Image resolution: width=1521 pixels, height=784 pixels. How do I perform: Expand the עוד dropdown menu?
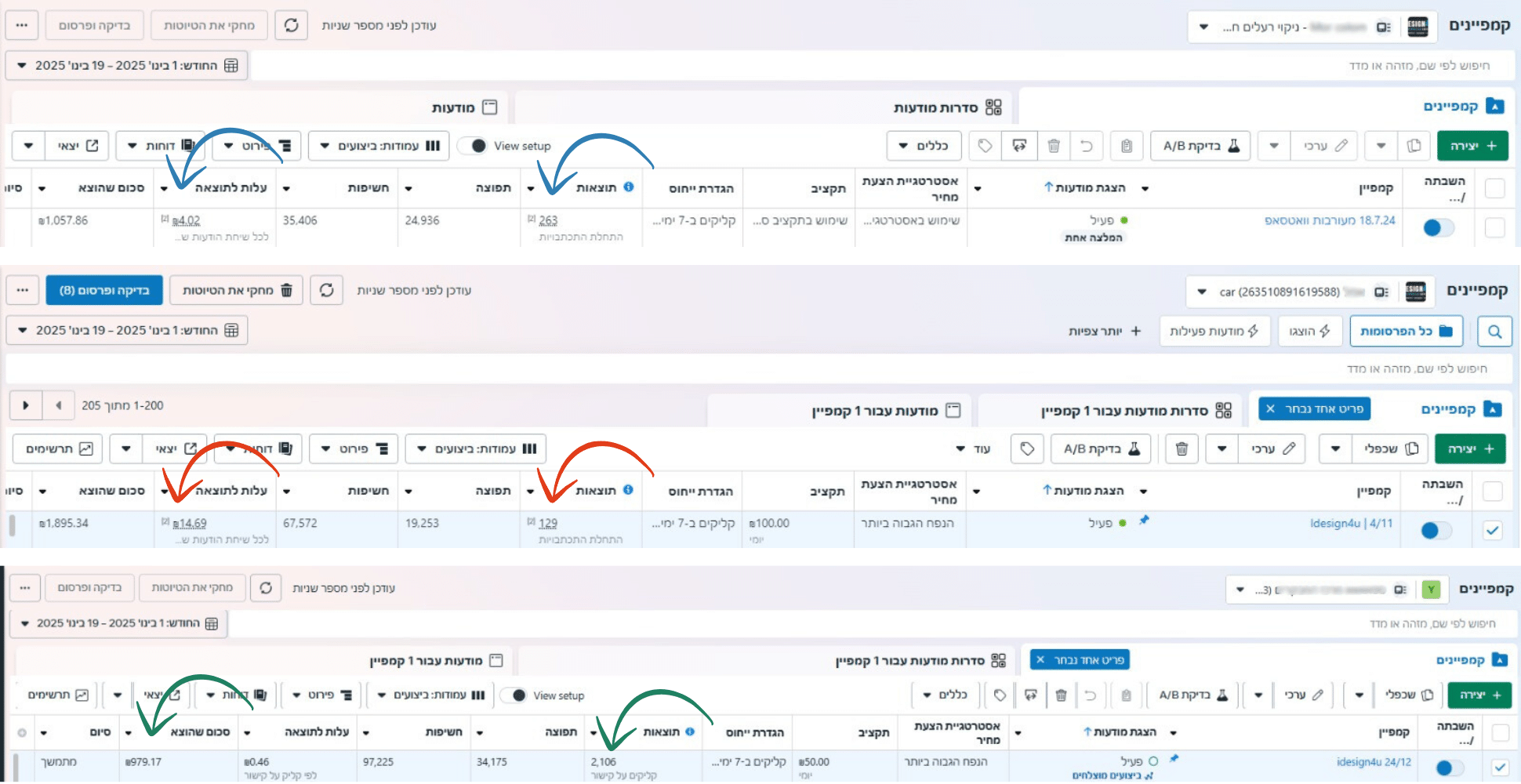click(x=971, y=448)
